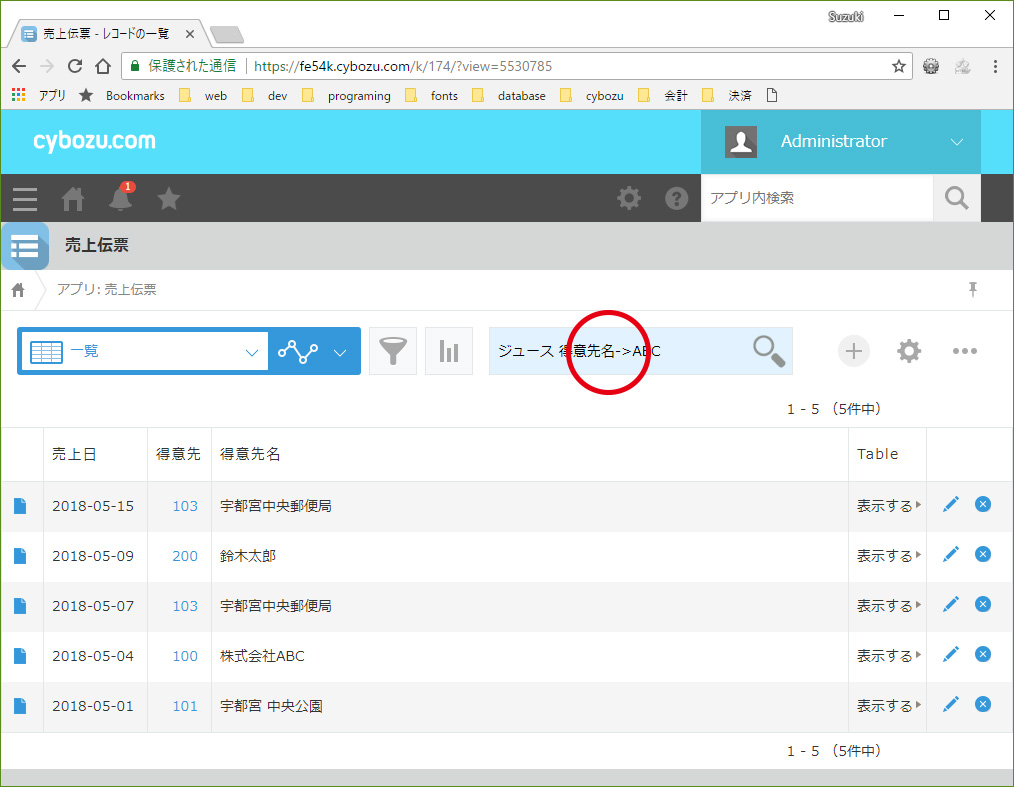This screenshot has width=1014, height=787.
Task: Expand the graph view dropdown arrow
Action: point(340,352)
